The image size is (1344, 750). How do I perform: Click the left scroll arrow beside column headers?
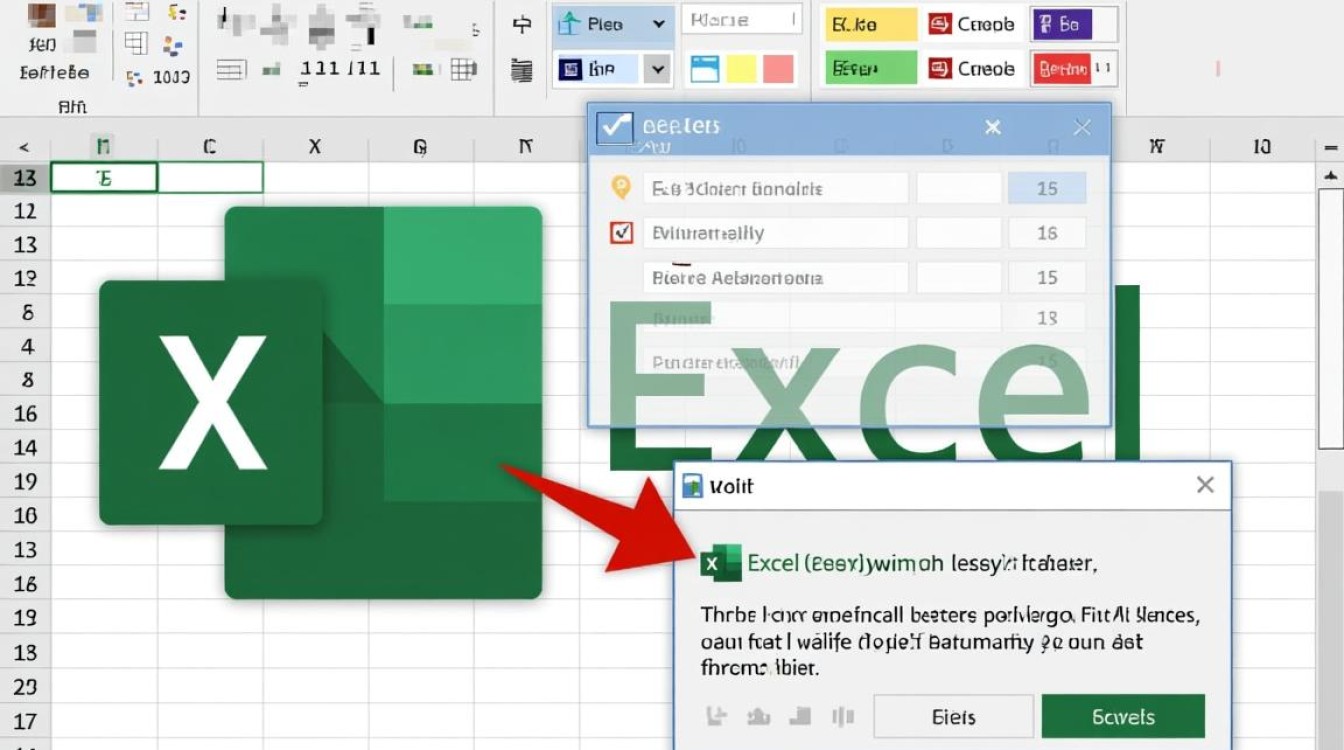coord(25,147)
